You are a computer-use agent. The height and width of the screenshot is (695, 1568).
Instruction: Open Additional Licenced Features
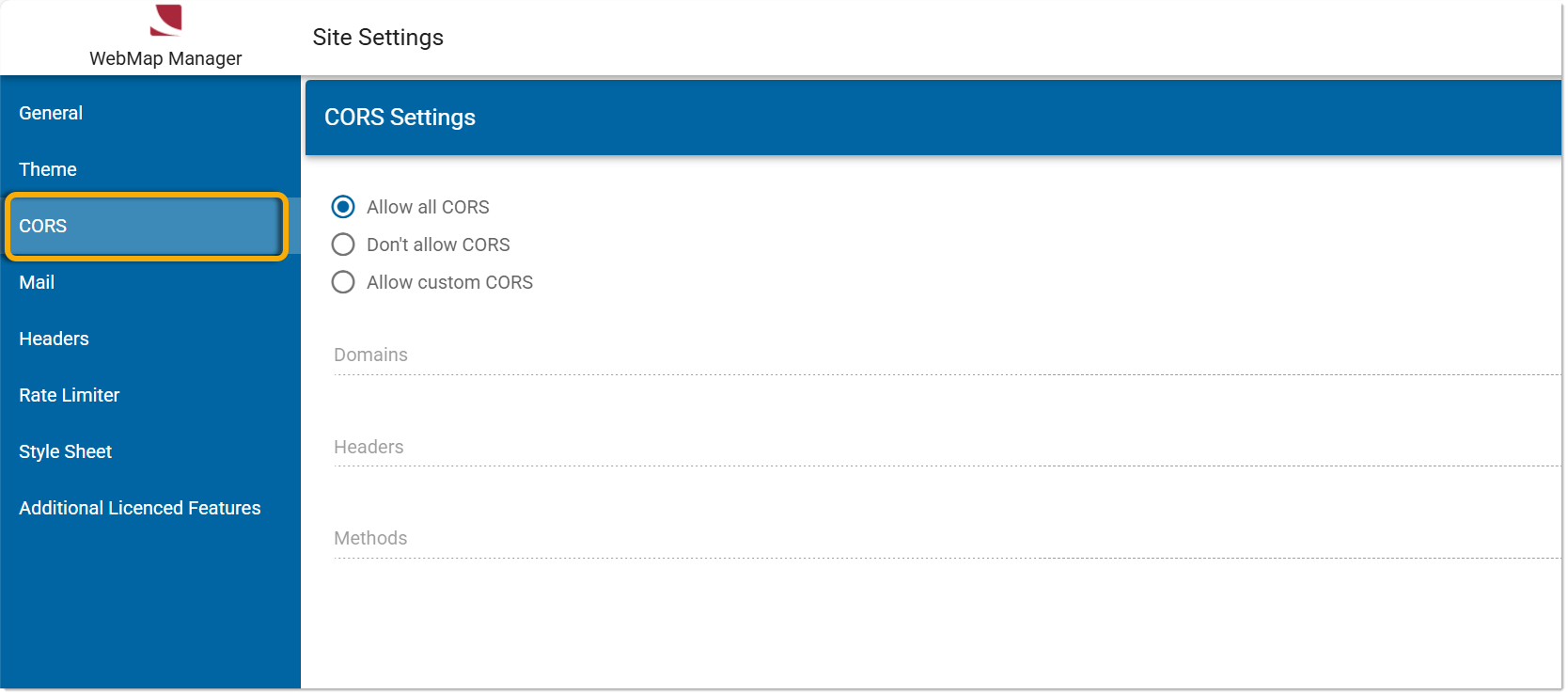click(x=150, y=508)
